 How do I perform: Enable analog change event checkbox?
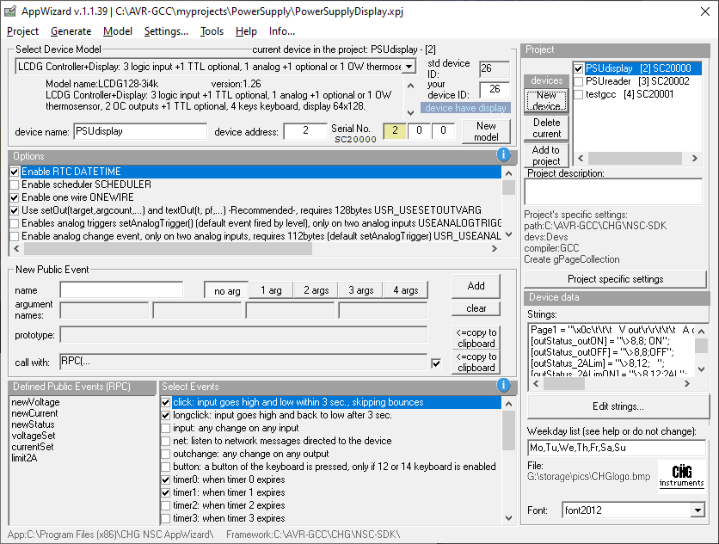tap(14, 236)
